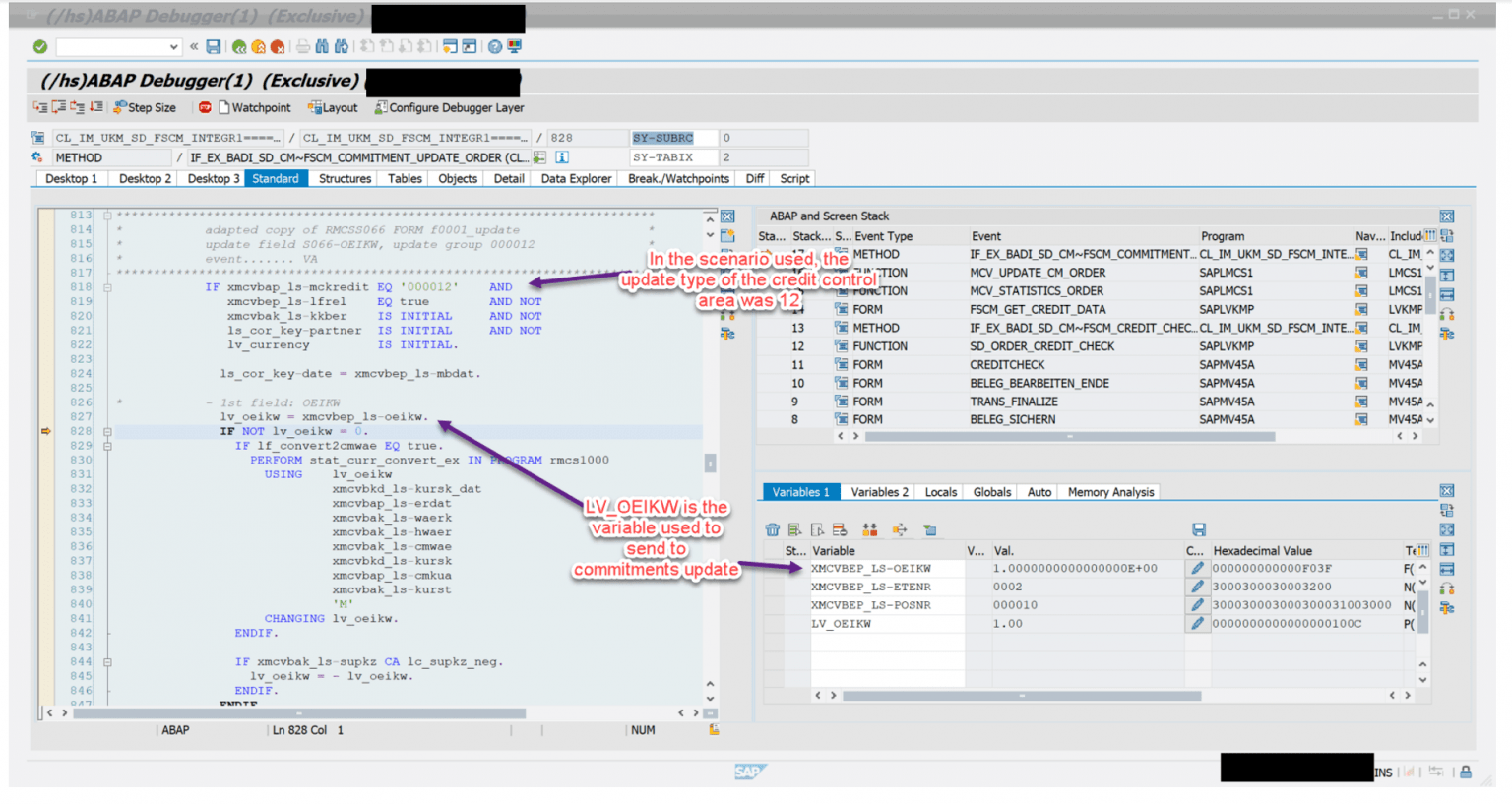Viewport: 1512px width, 804px height.
Task: Switch to the Break./Watchpoints tab
Action: [x=679, y=178]
